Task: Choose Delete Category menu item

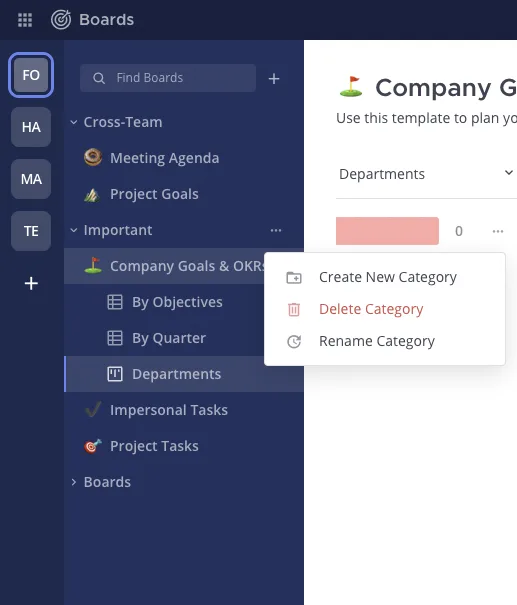Action: click(385, 309)
